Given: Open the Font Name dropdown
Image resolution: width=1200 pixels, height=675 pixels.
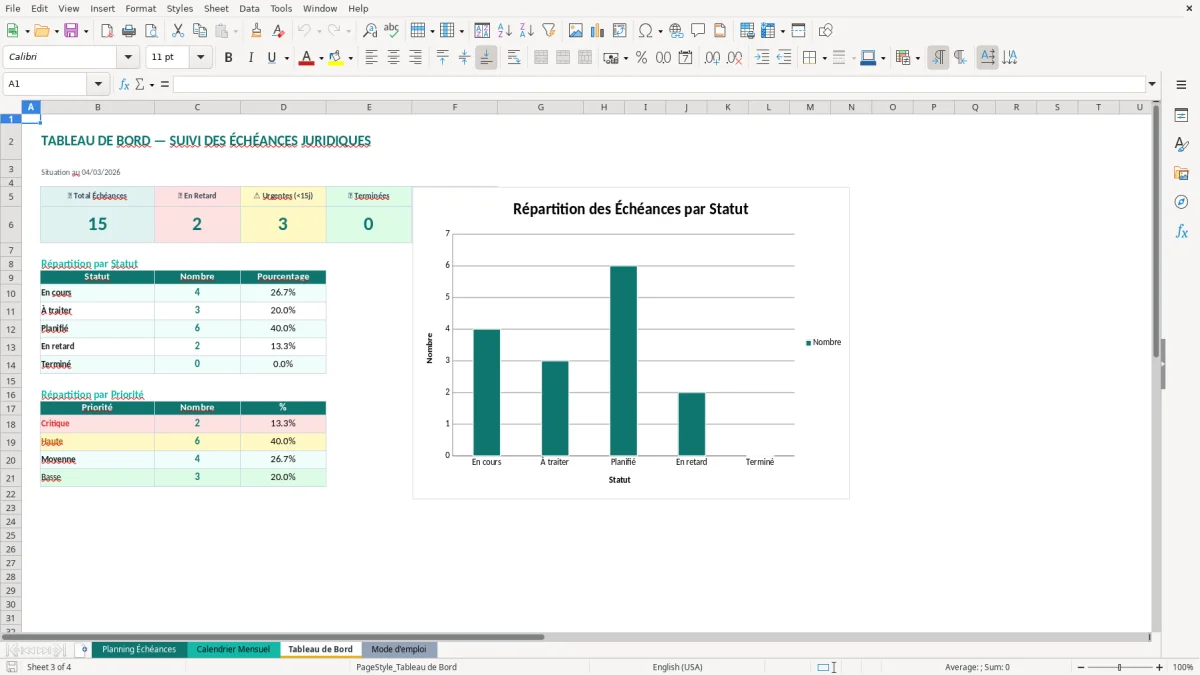Looking at the screenshot, I should click(128, 58).
